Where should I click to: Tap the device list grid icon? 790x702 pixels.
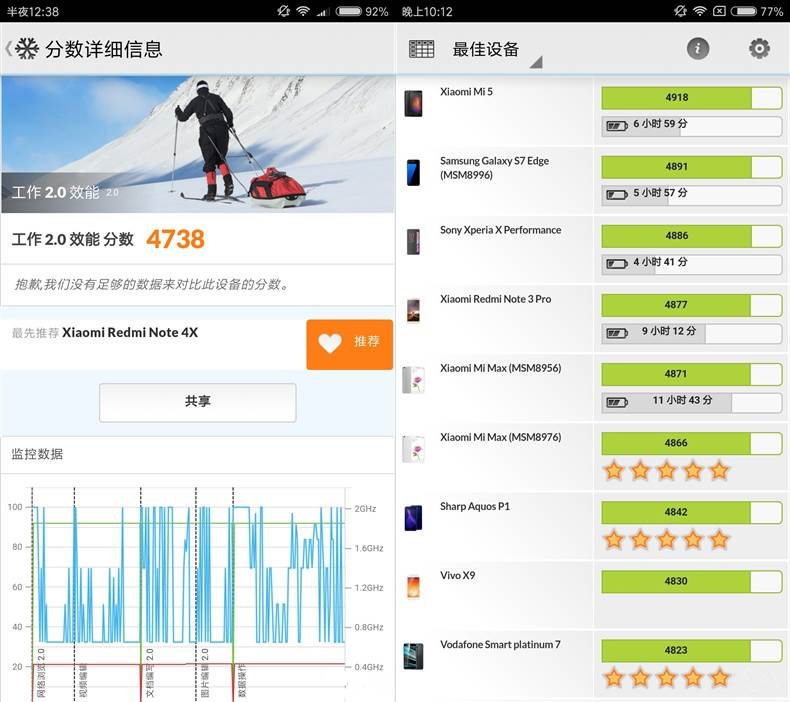[x=421, y=49]
